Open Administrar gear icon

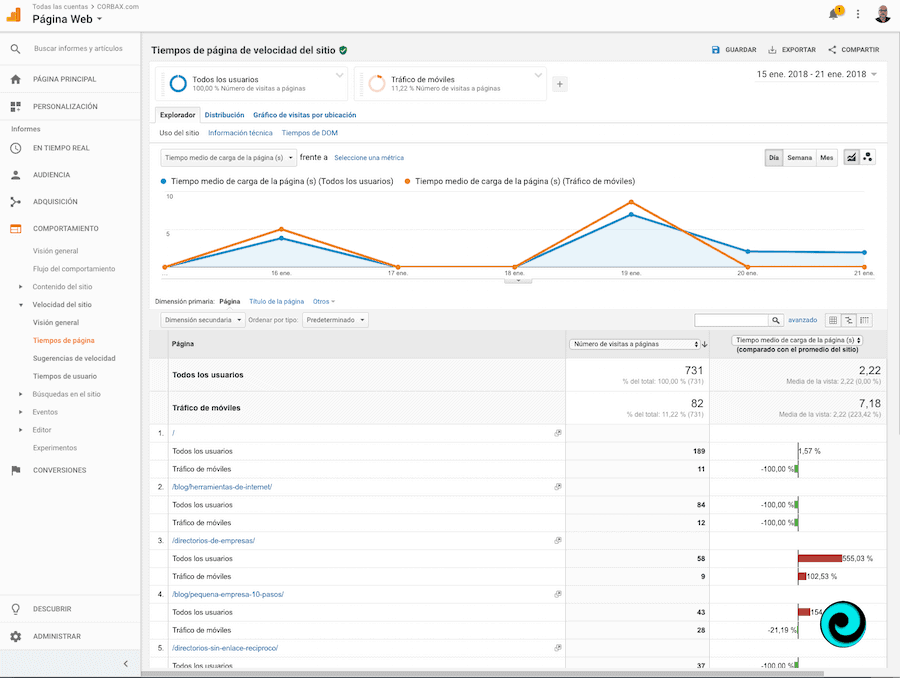(15, 636)
